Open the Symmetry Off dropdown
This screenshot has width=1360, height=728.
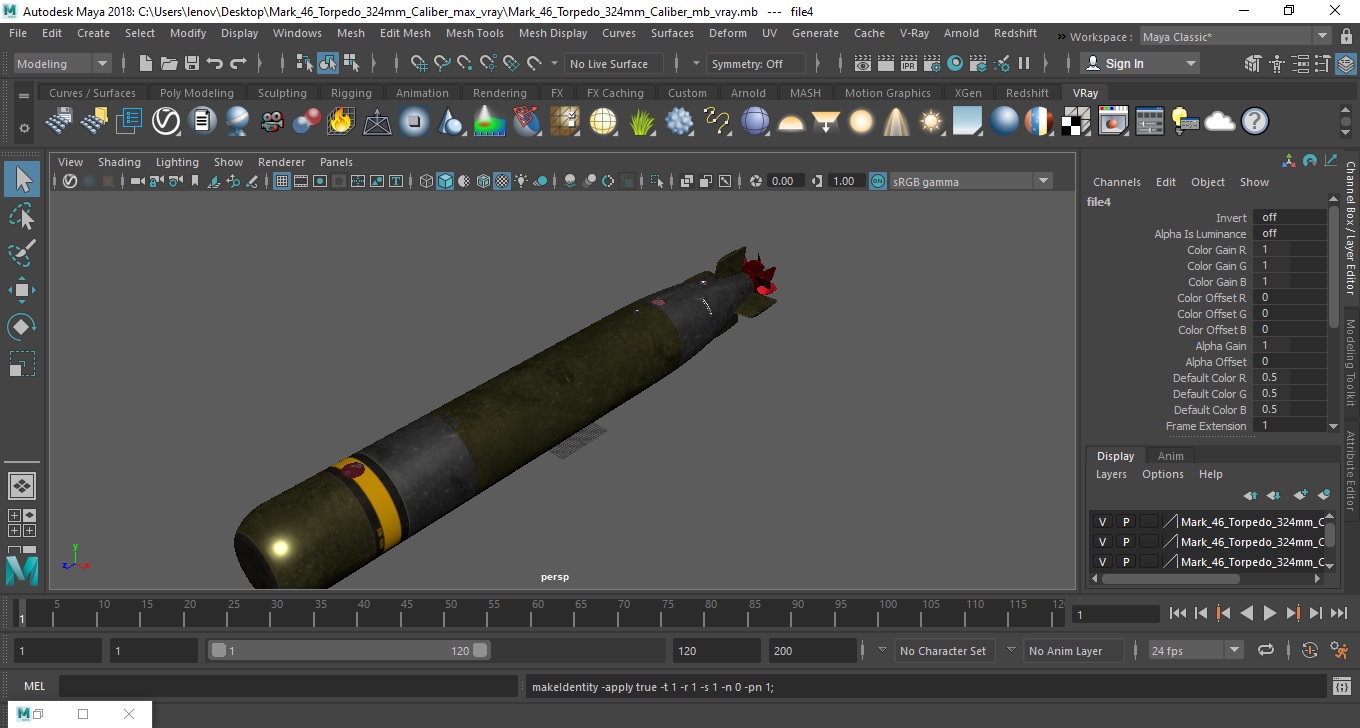pos(756,63)
